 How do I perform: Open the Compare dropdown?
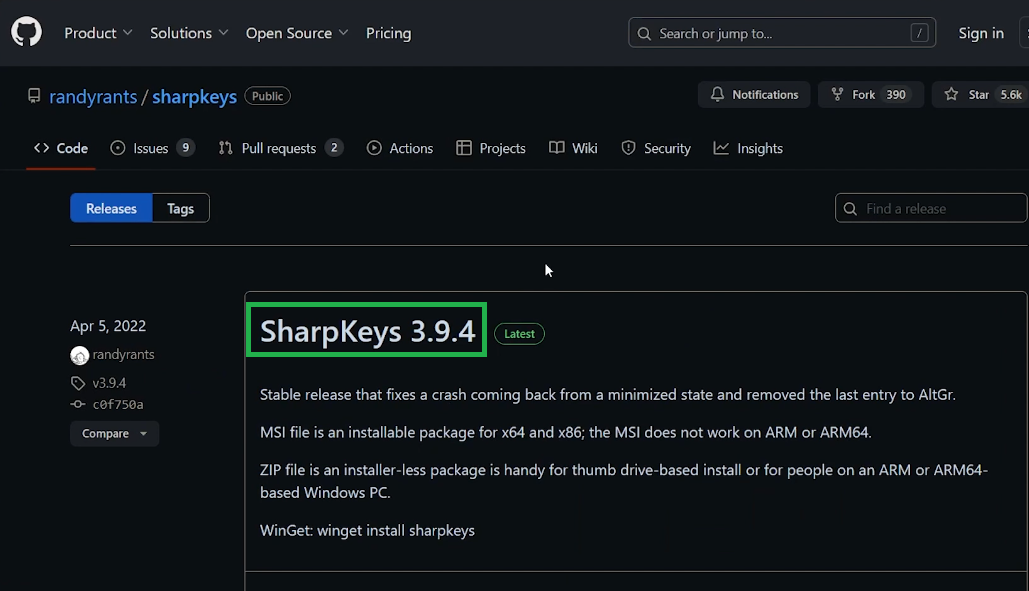[114, 434]
